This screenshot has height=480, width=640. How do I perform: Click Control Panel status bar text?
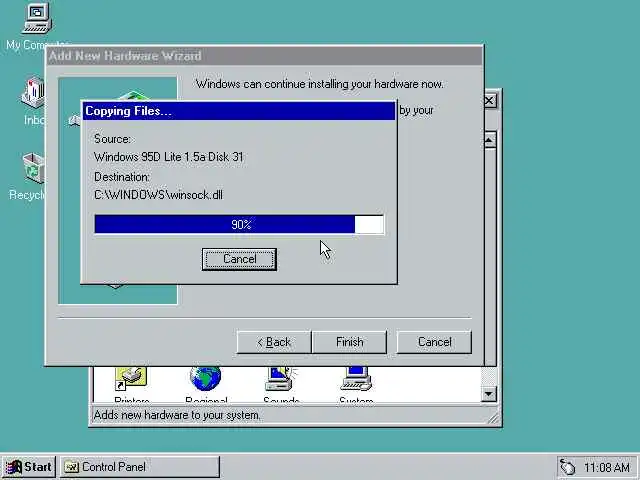(x=177, y=416)
